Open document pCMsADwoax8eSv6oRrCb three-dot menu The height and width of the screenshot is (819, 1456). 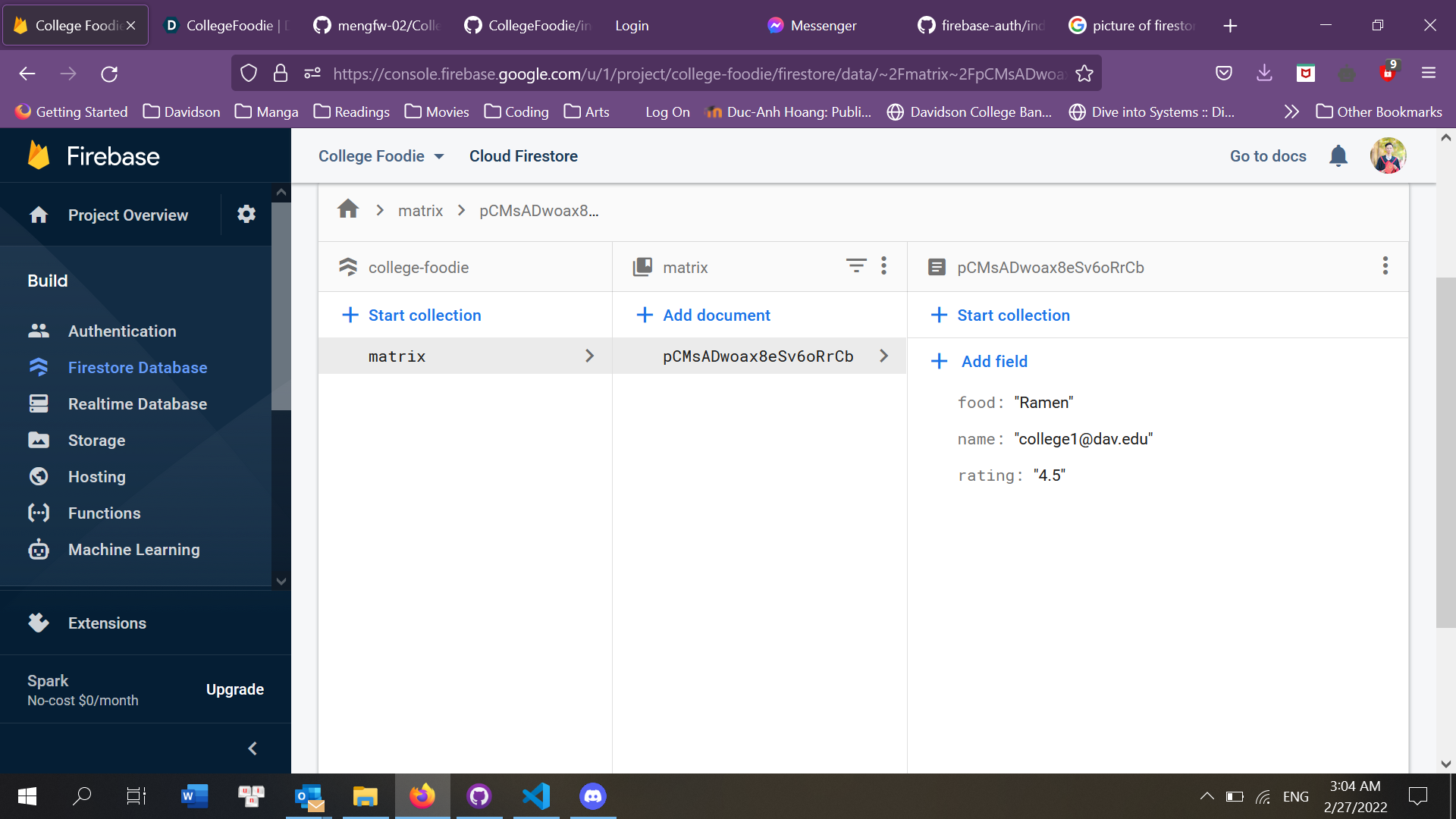point(1385,266)
